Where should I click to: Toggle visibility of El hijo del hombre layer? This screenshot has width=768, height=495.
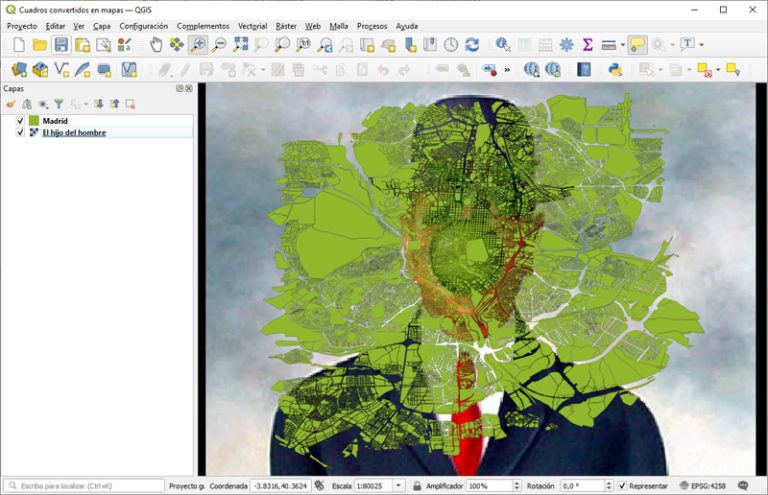point(20,133)
